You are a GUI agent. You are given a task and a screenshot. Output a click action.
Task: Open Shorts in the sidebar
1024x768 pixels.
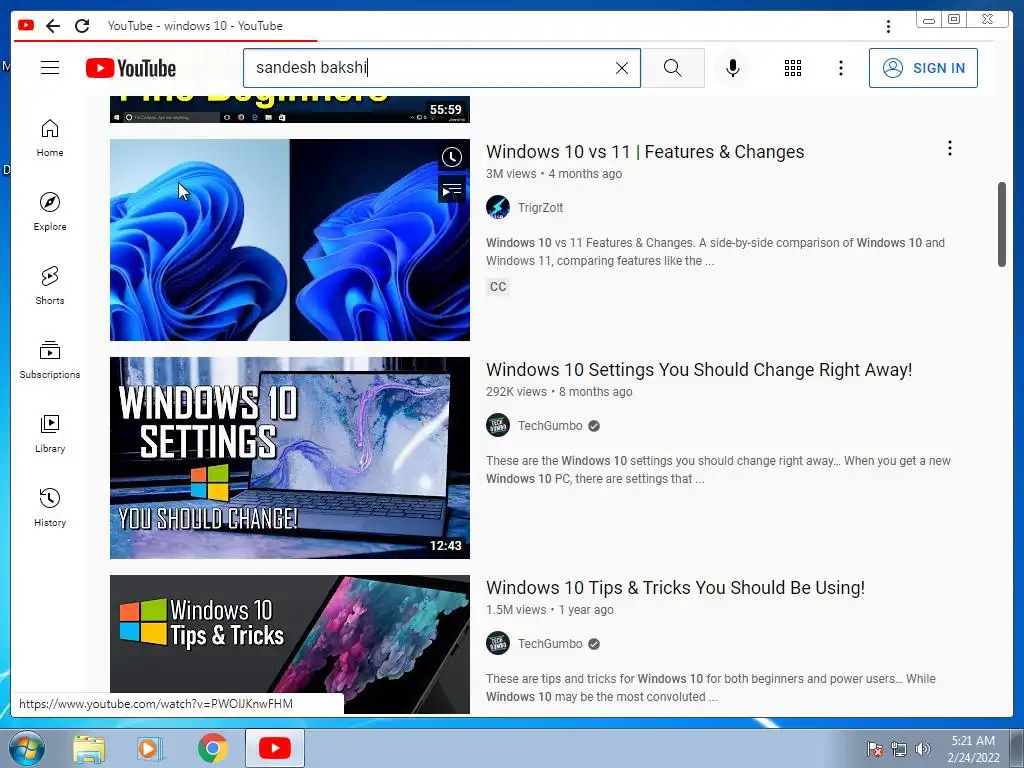click(x=50, y=285)
